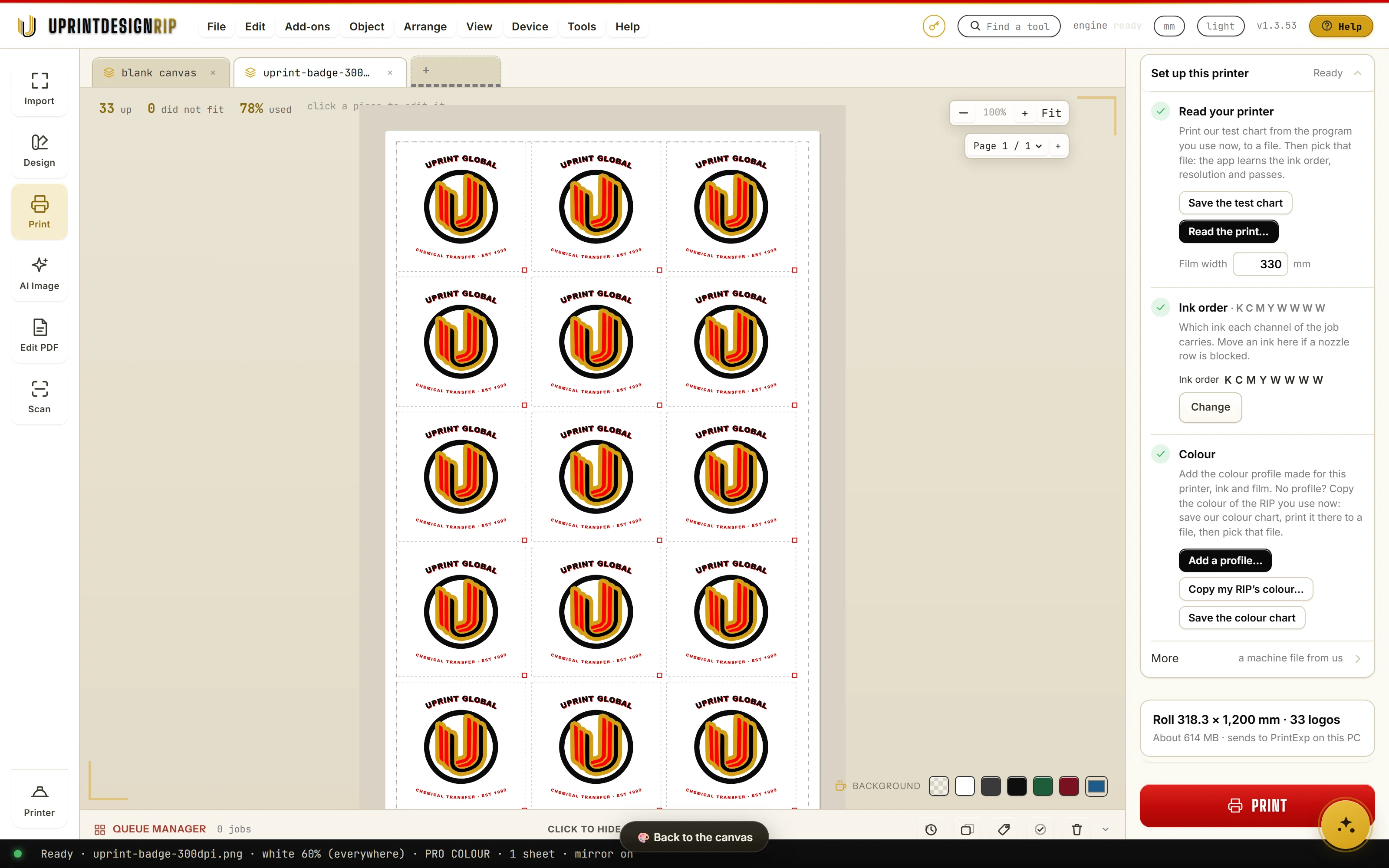Select the Print mode sidebar icon
Image resolution: width=1389 pixels, height=868 pixels.
(x=39, y=212)
